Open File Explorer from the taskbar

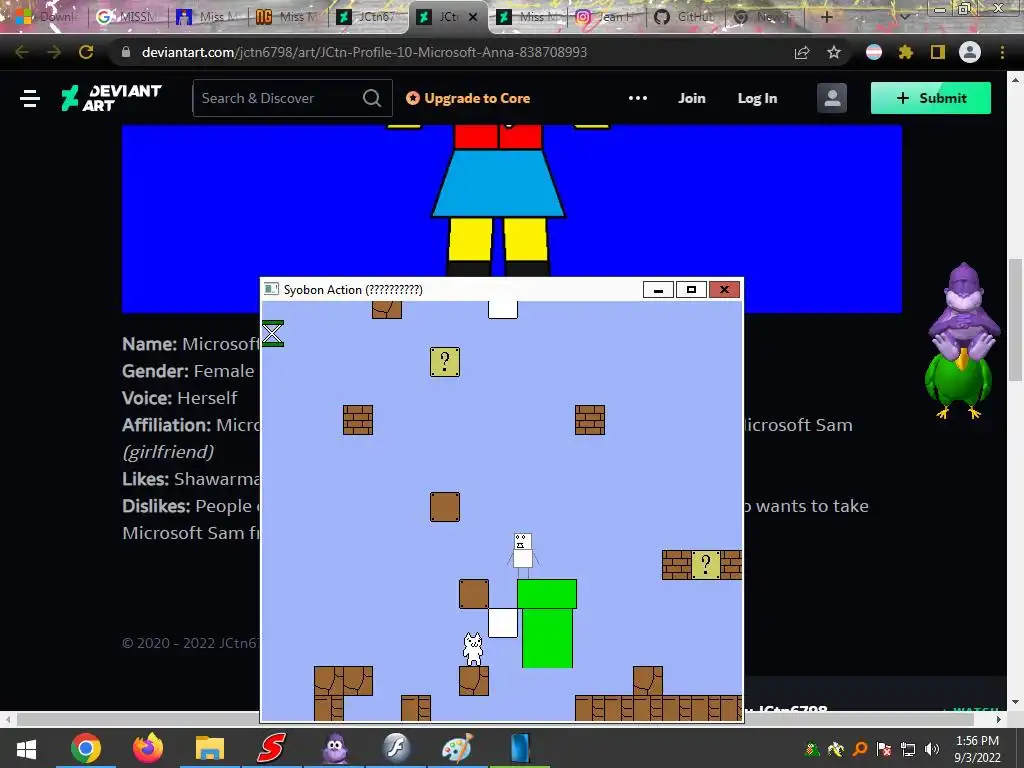coord(210,748)
